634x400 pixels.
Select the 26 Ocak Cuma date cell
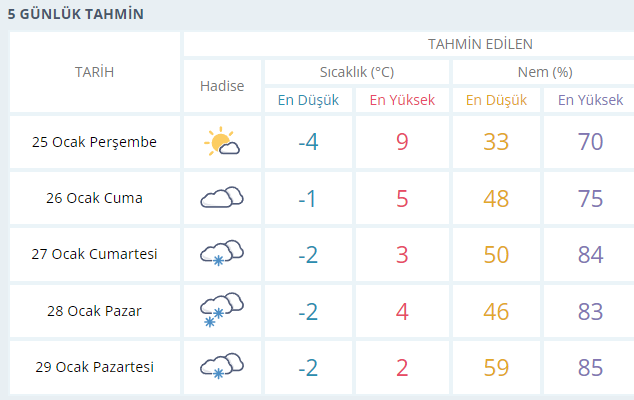94,198
